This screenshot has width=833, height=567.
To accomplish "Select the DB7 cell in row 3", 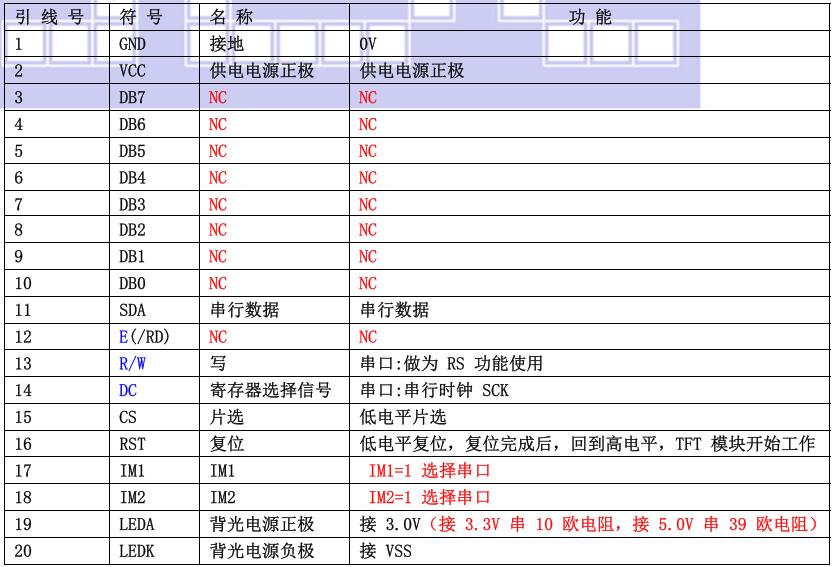I will (x=132, y=98).
